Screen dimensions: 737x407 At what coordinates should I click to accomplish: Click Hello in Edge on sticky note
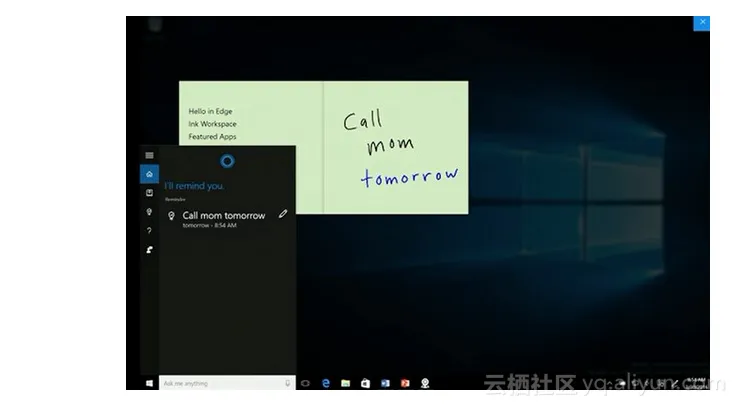210,111
